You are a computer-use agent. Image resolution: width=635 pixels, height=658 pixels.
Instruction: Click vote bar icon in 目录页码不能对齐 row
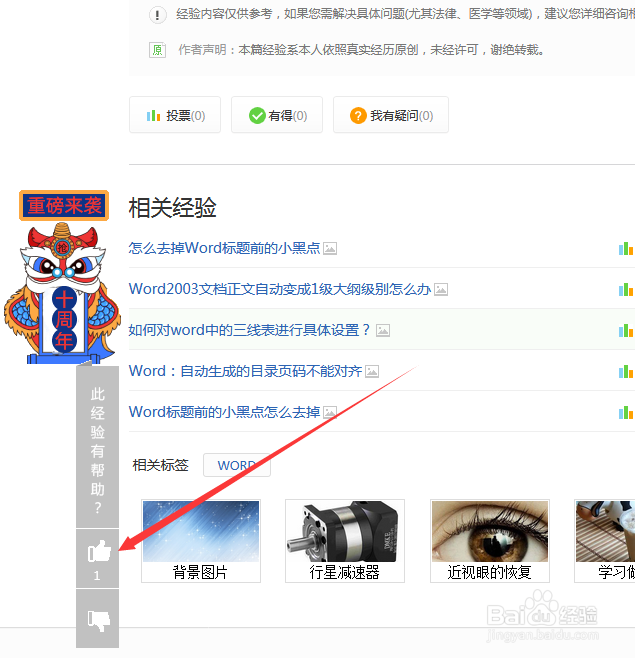tap(626, 371)
